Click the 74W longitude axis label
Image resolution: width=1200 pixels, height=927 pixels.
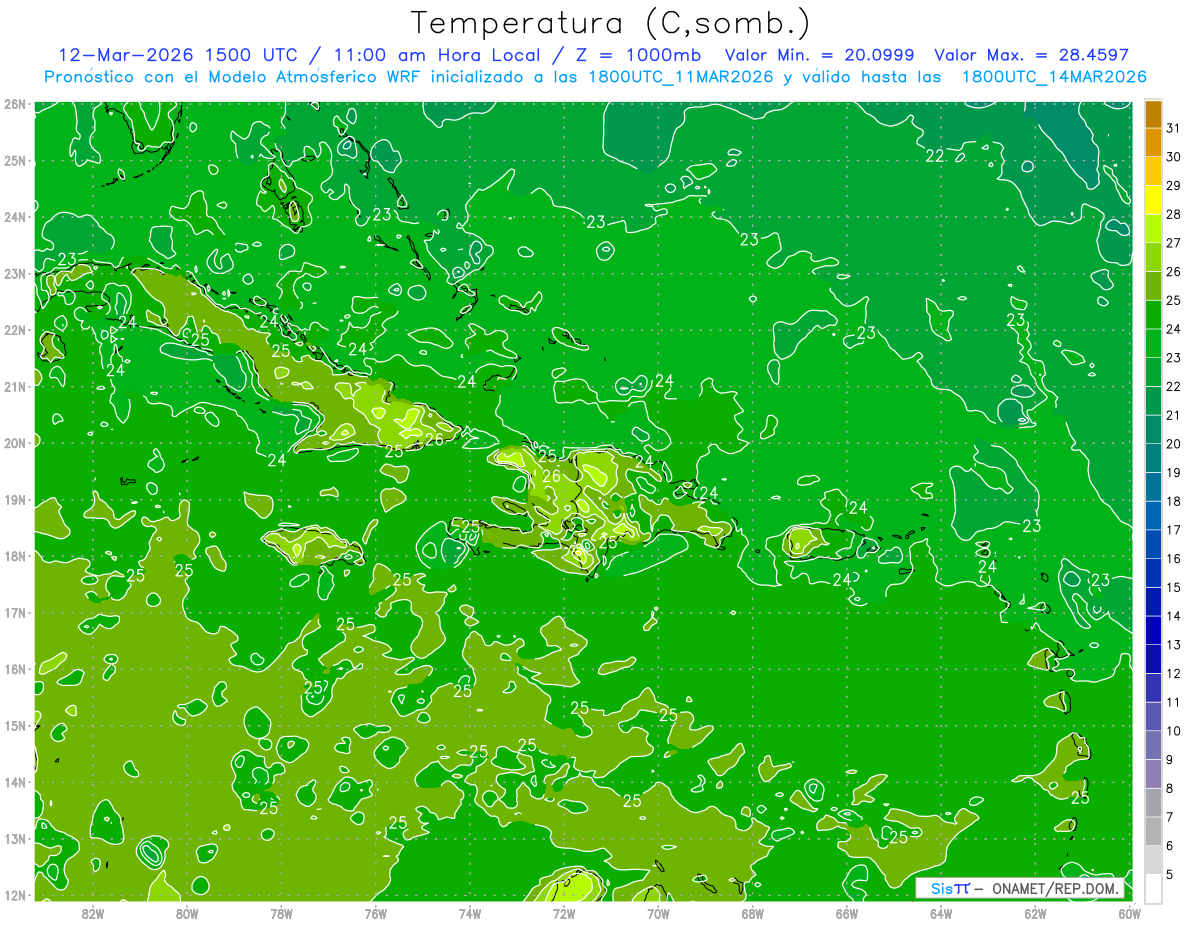tap(469, 913)
